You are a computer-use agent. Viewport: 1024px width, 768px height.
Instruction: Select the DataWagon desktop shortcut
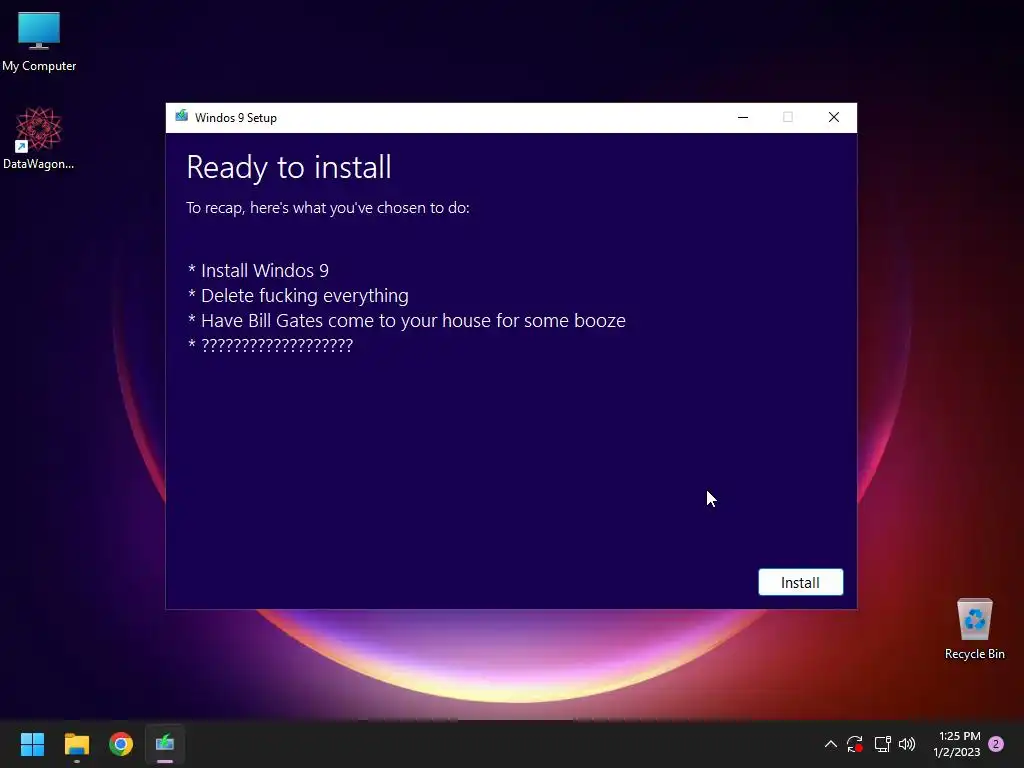pos(39,138)
